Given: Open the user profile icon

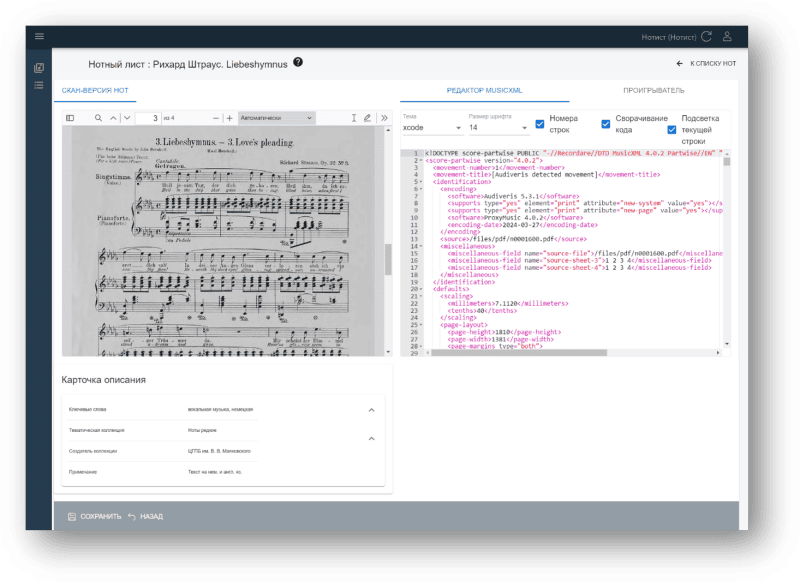Looking at the screenshot, I should click(727, 37).
